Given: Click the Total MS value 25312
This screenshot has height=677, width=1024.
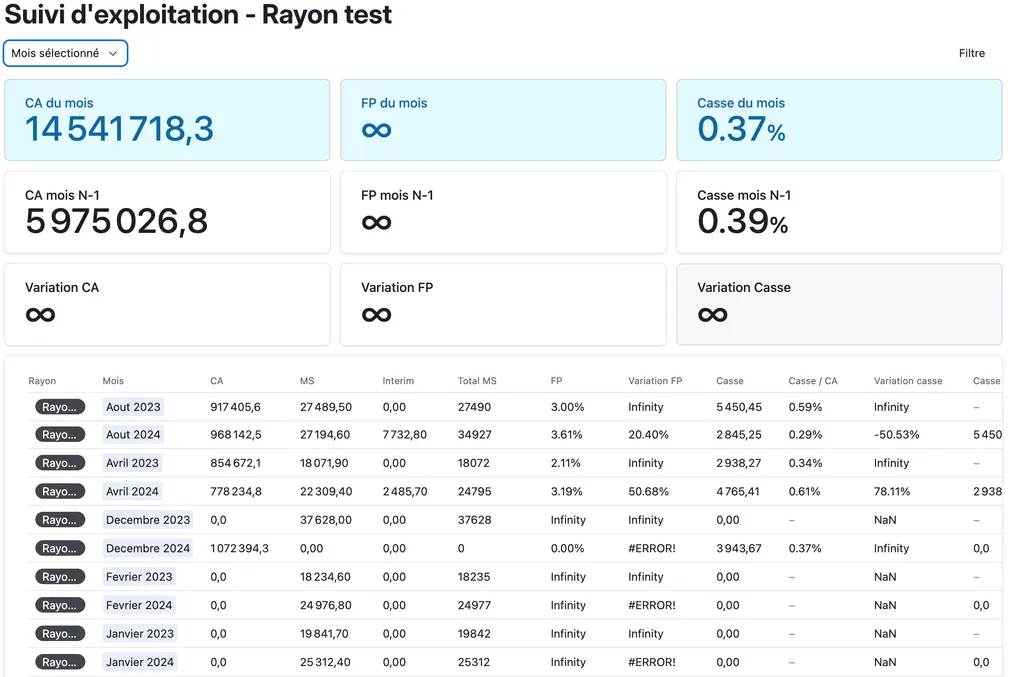Looking at the screenshot, I should point(473,662).
